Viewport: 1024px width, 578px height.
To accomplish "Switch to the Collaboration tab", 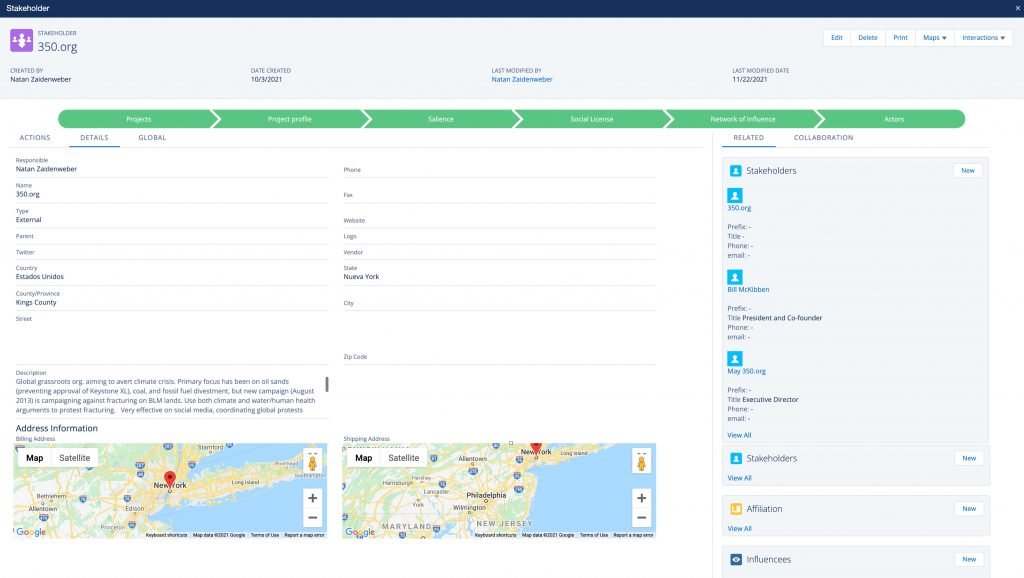I will click(x=824, y=138).
